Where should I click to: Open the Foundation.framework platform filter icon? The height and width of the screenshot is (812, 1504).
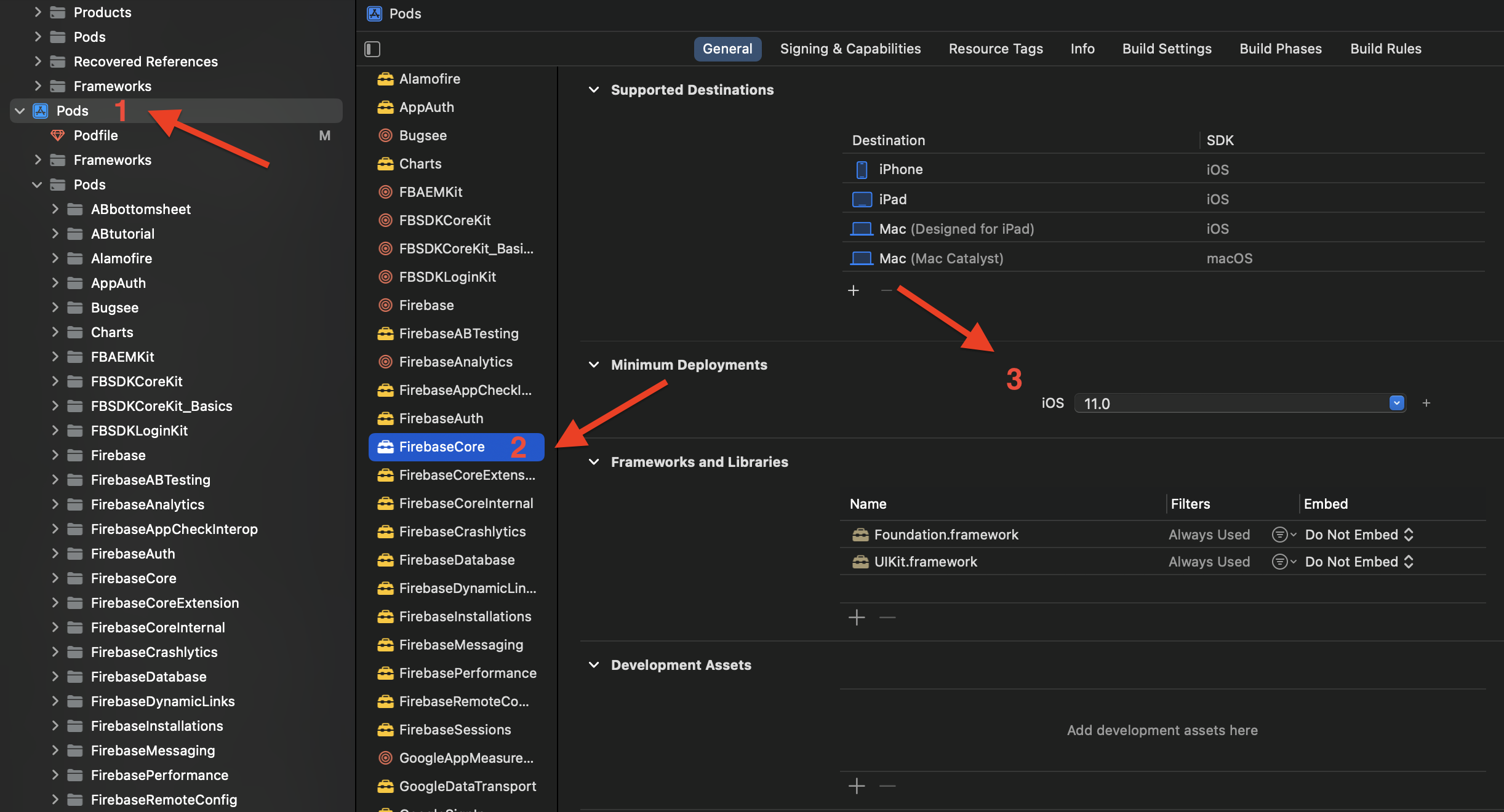point(1284,535)
